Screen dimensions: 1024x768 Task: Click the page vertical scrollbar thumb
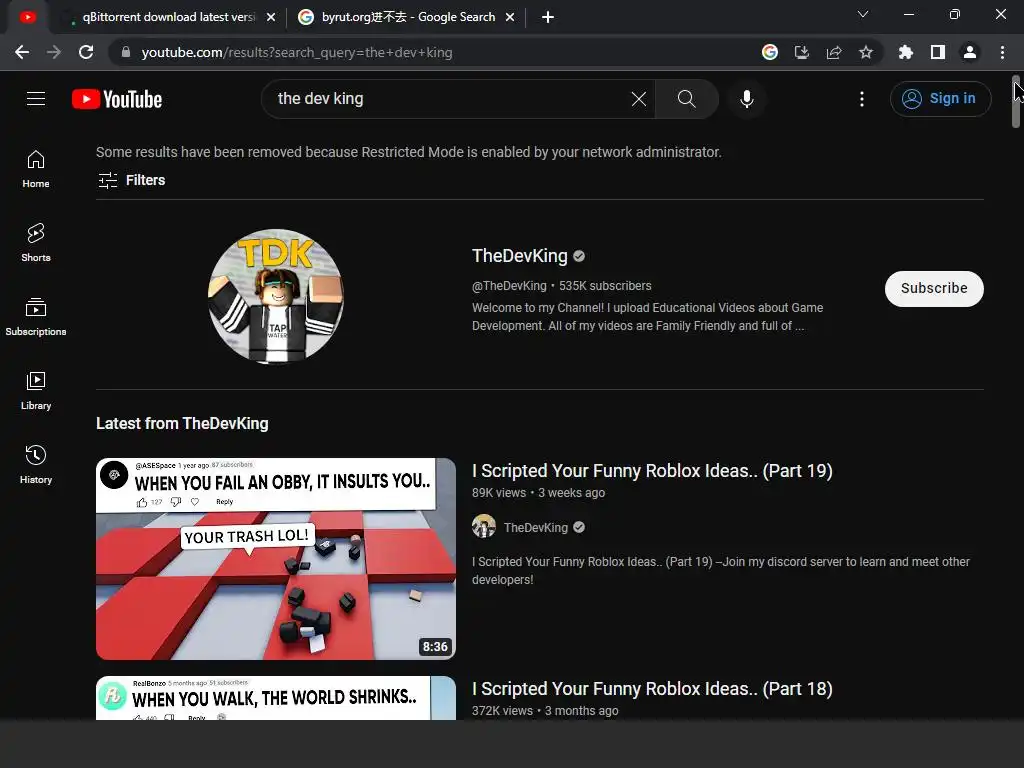(1016, 101)
